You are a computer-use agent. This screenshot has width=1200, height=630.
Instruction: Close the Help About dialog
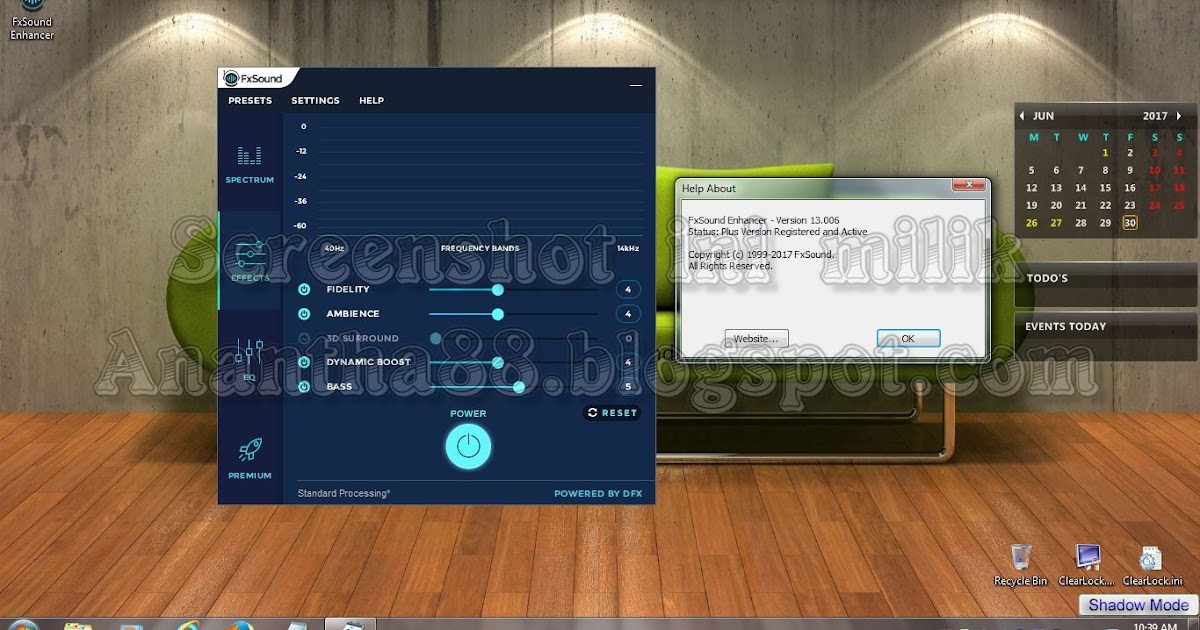coord(967,185)
